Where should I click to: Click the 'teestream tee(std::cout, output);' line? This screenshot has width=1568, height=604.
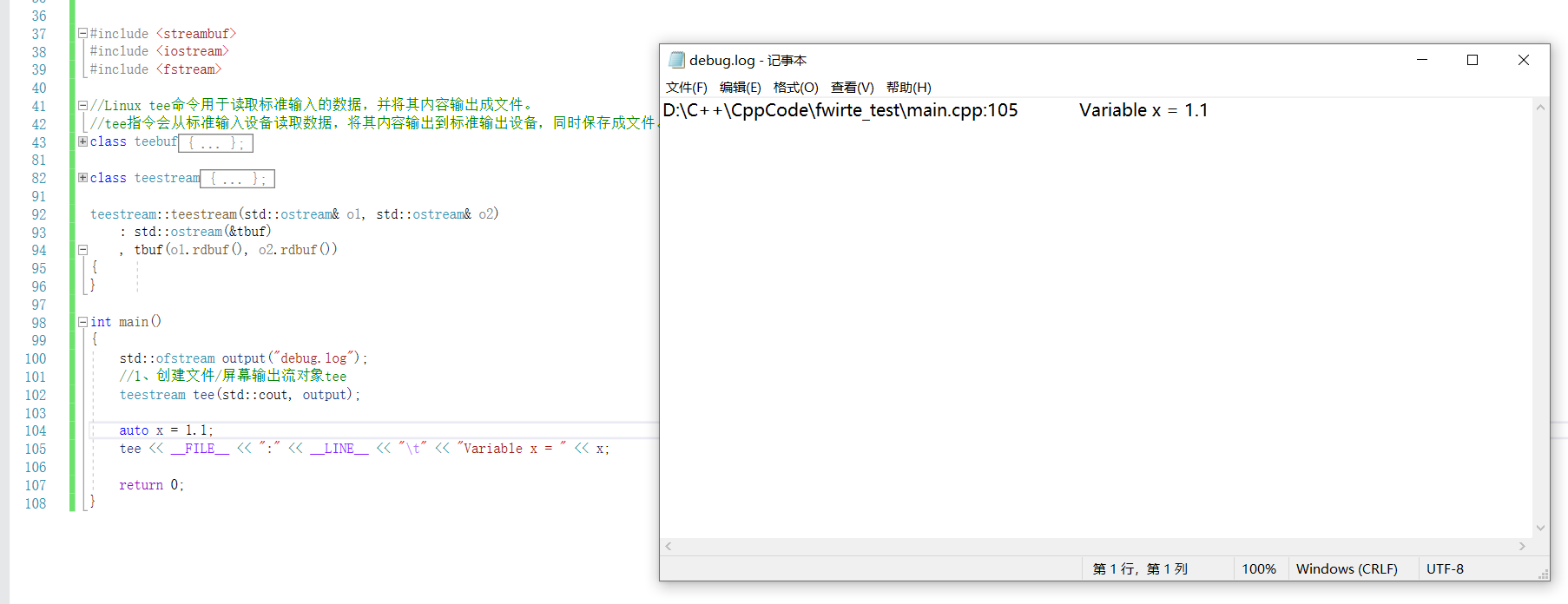coord(240,395)
